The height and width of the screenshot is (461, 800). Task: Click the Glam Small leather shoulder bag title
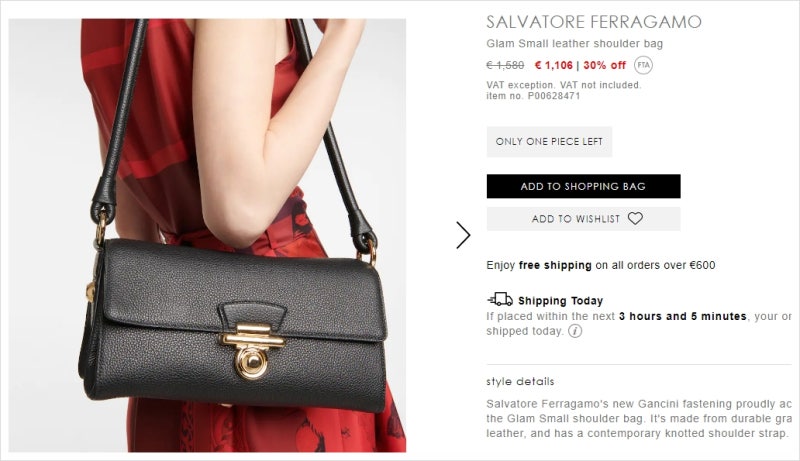tap(574, 44)
